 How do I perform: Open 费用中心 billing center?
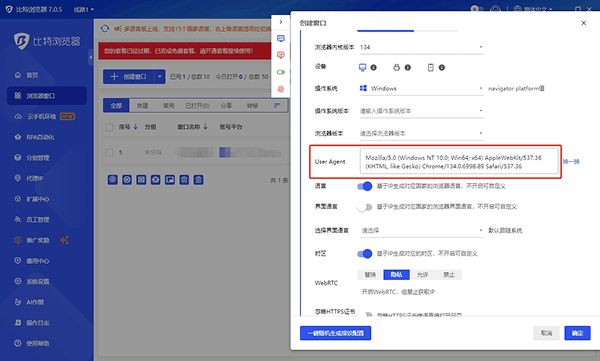(32, 261)
